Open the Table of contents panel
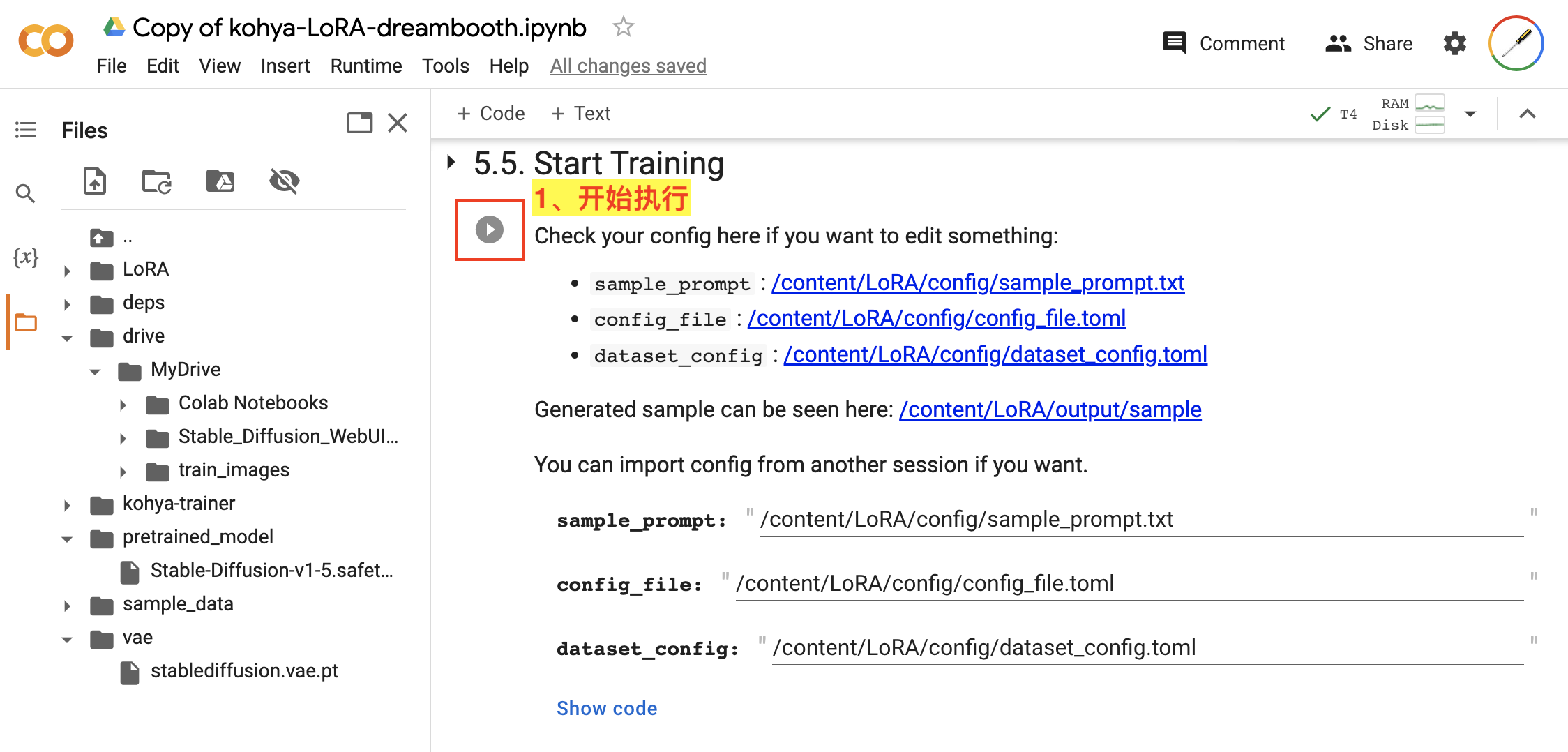The image size is (1568, 752). (x=25, y=130)
